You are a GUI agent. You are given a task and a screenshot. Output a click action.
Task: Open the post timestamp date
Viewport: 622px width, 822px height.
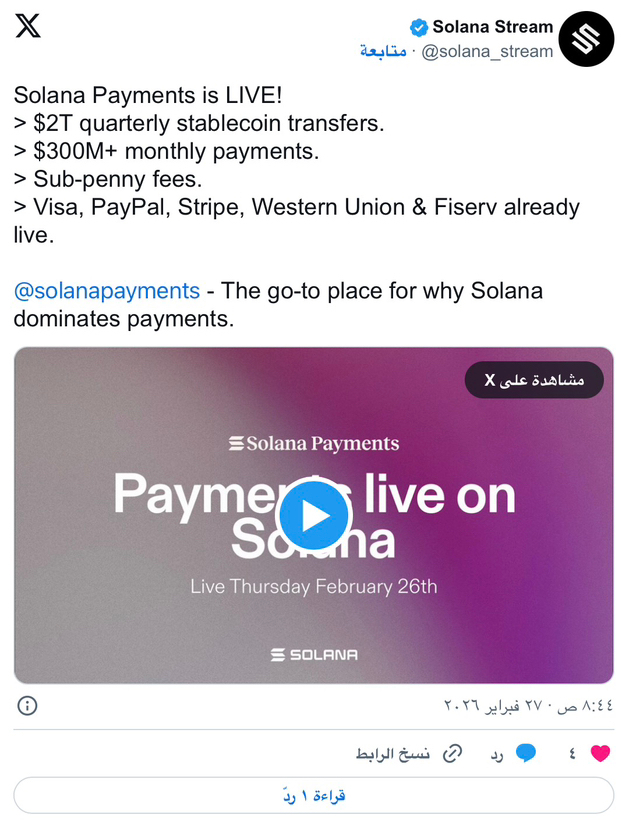528,706
